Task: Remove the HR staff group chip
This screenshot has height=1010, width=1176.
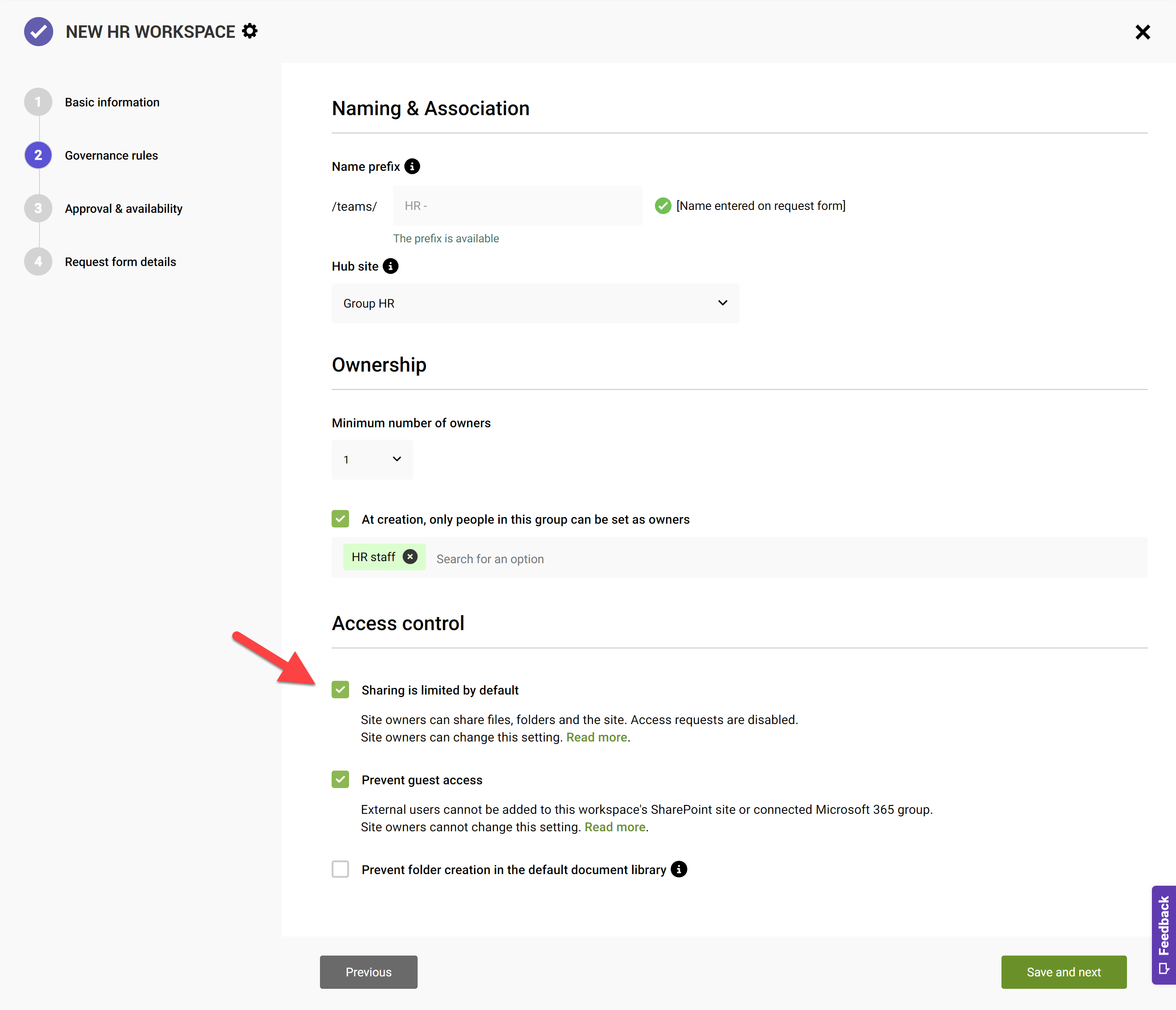Action: click(410, 557)
